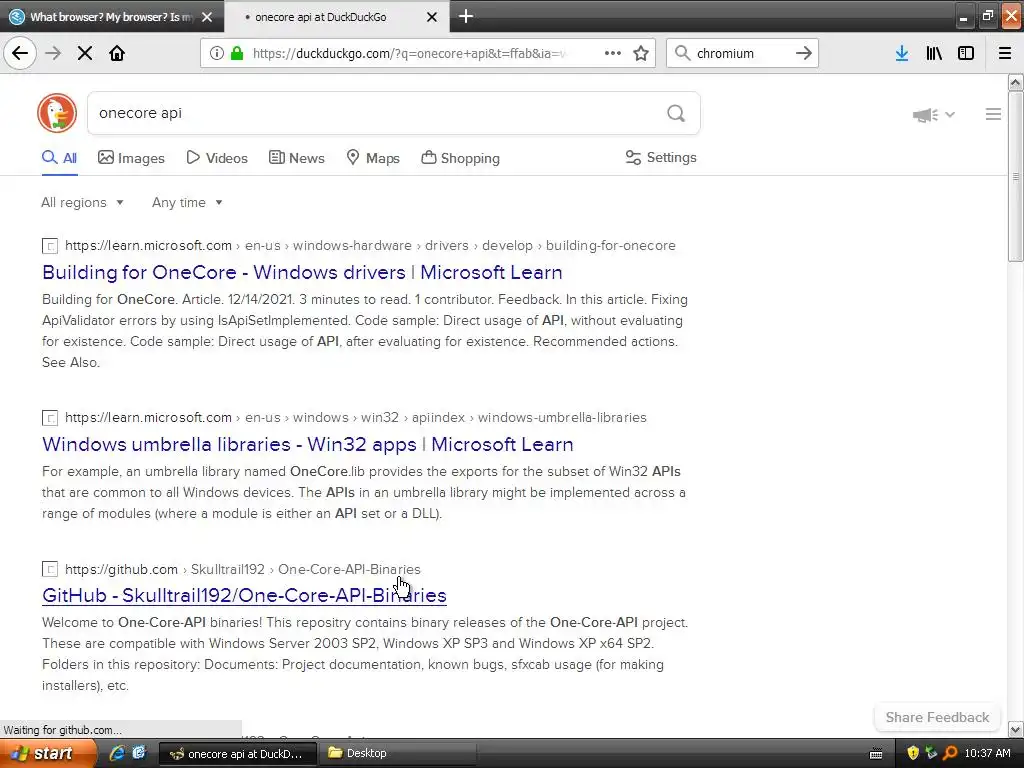Screen dimensions: 1024x768
Task: Open the library bookshelf icon
Action: coord(934,54)
